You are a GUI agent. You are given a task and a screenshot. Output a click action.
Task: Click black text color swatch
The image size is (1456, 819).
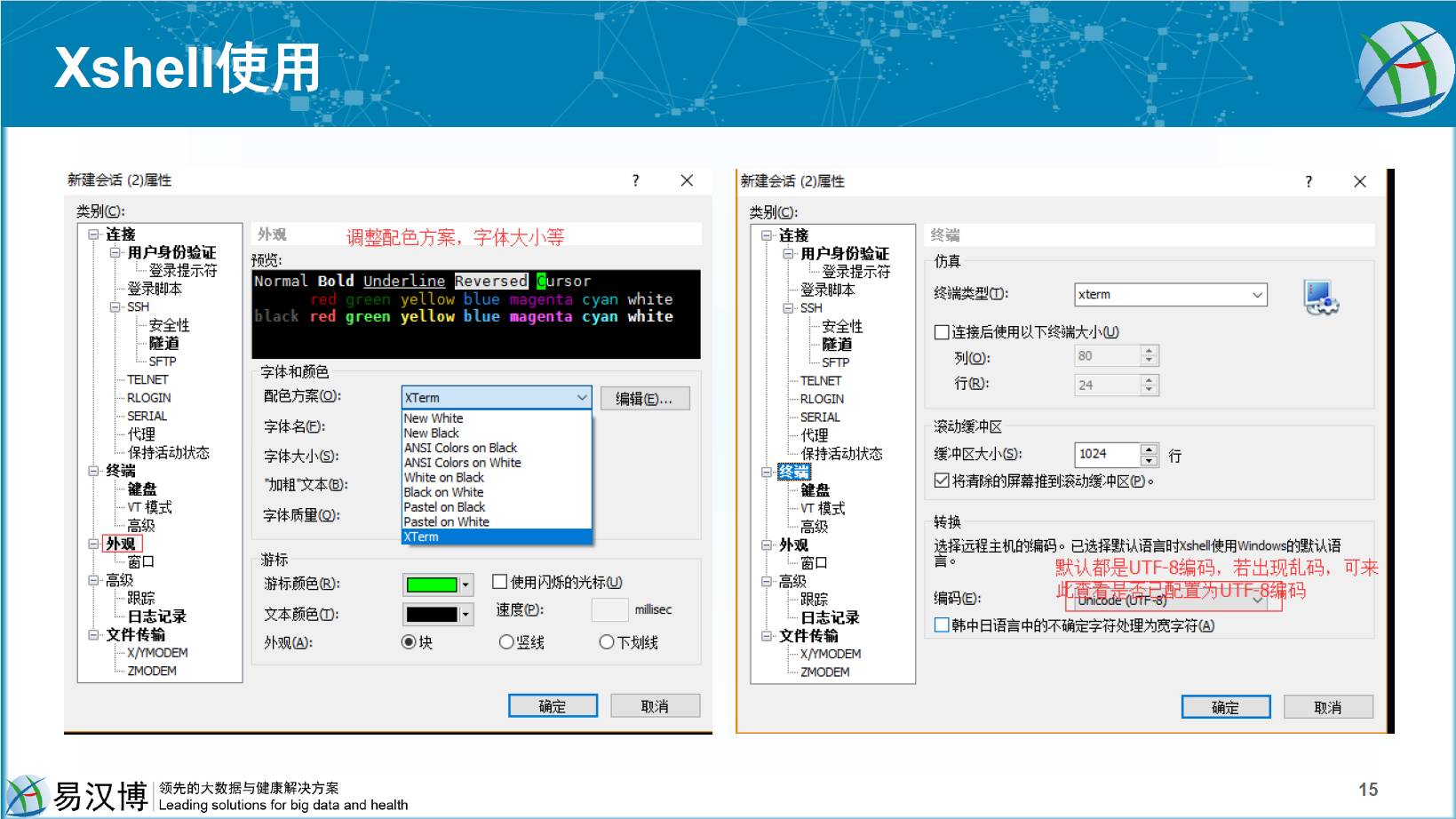432,614
